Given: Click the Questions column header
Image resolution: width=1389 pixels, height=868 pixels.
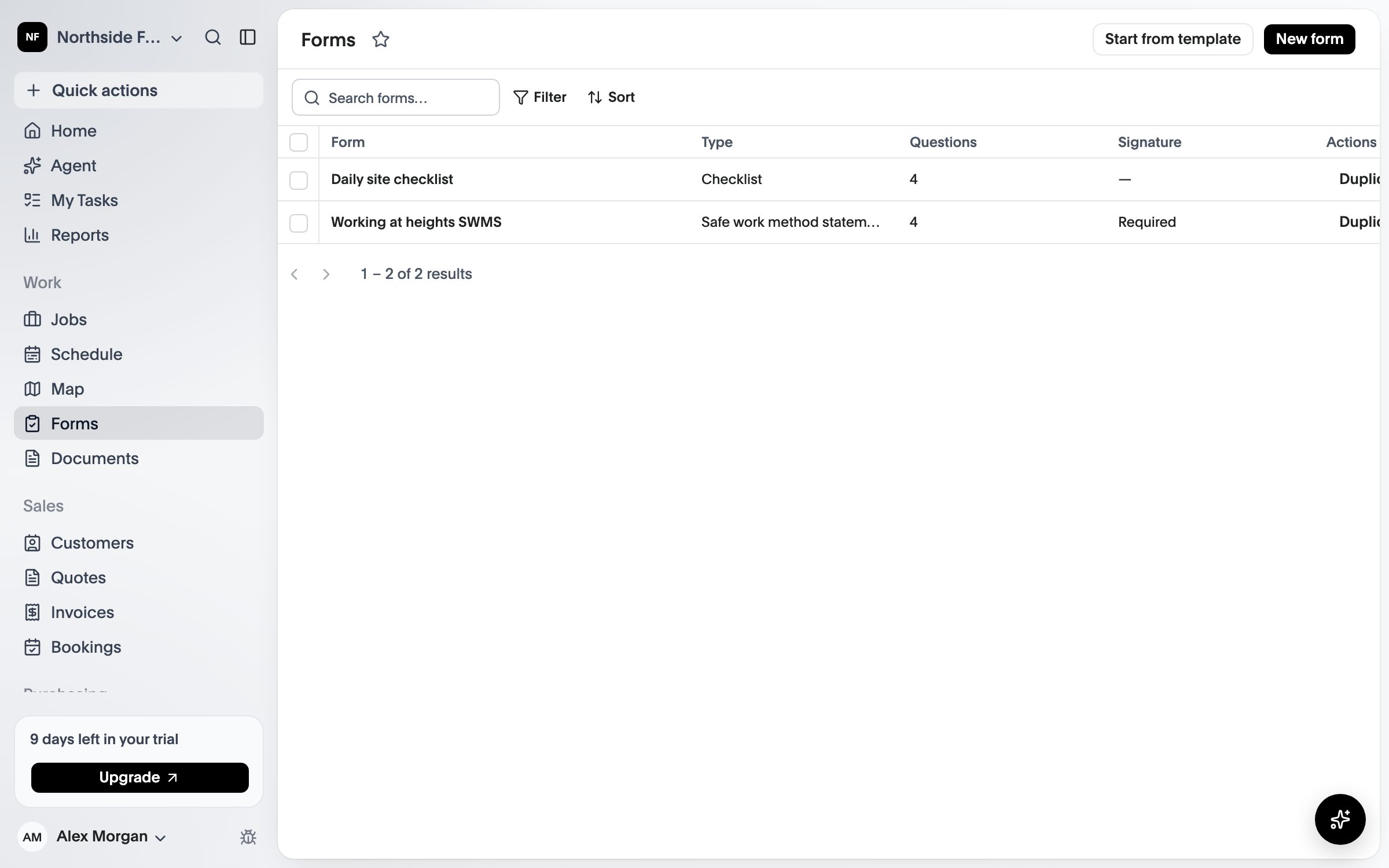Looking at the screenshot, I should (x=943, y=142).
